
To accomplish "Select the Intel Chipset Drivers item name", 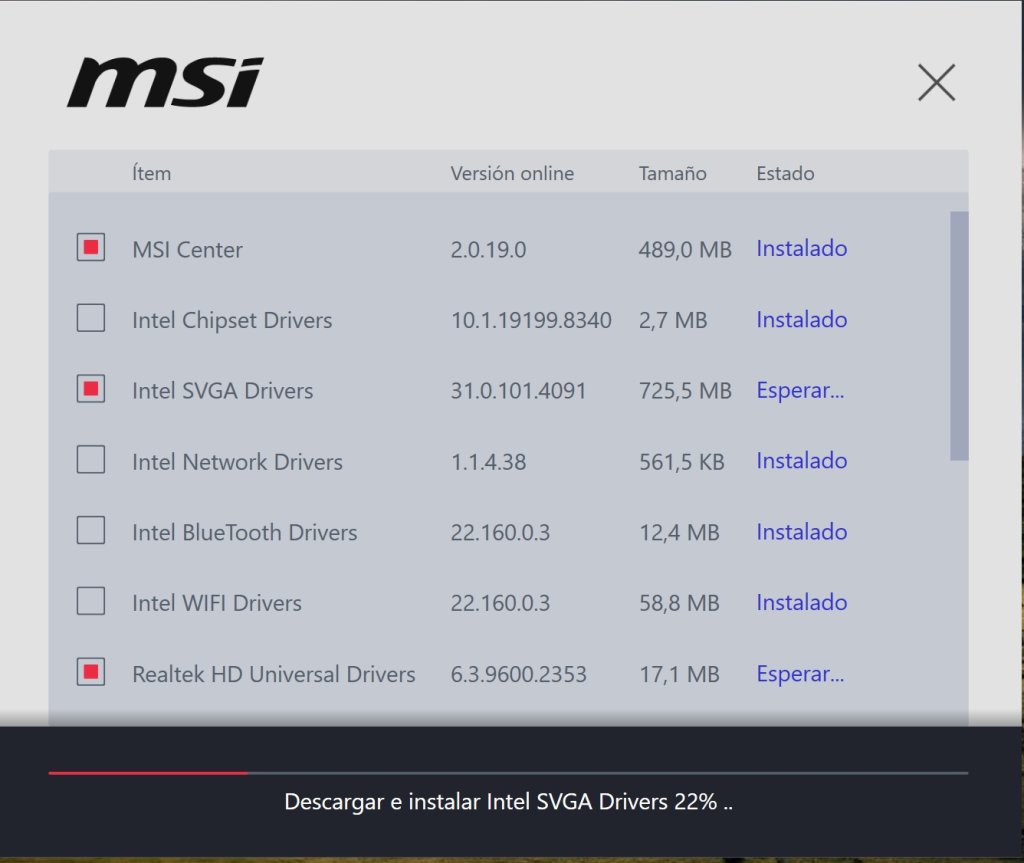I will [x=232, y=320].
